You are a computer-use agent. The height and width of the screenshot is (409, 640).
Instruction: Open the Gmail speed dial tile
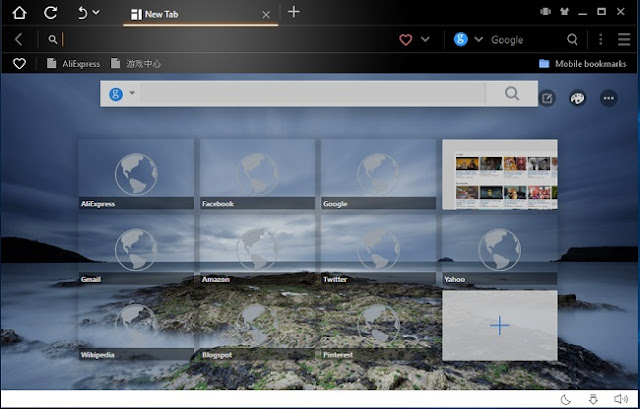point(136,250)
